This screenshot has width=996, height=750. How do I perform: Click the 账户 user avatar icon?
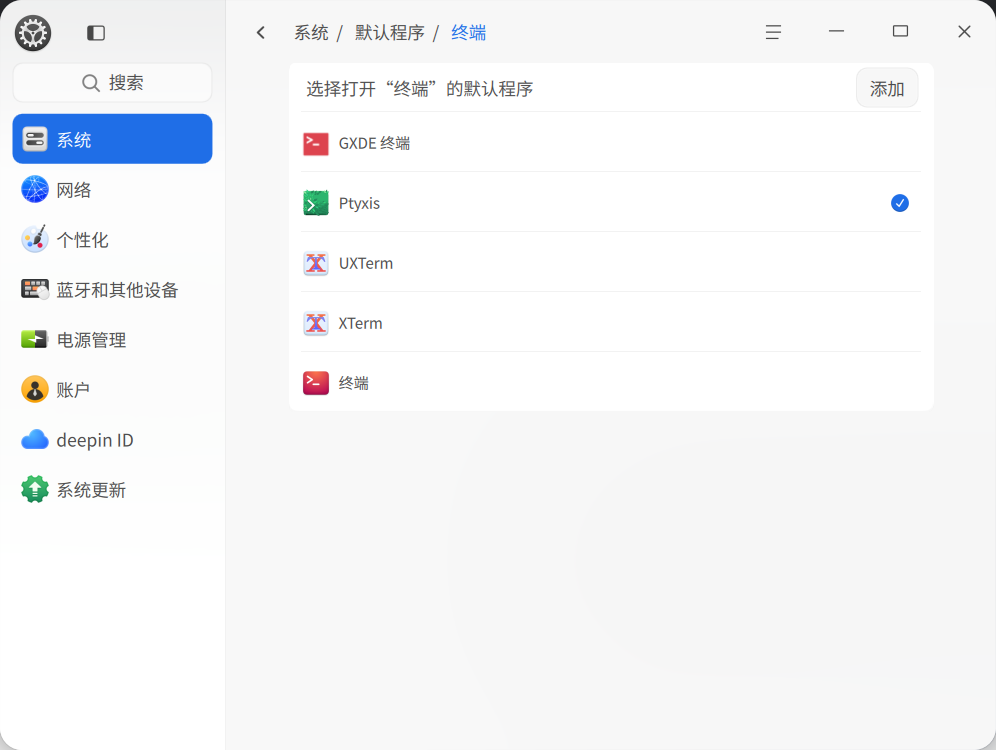point(35,389)
